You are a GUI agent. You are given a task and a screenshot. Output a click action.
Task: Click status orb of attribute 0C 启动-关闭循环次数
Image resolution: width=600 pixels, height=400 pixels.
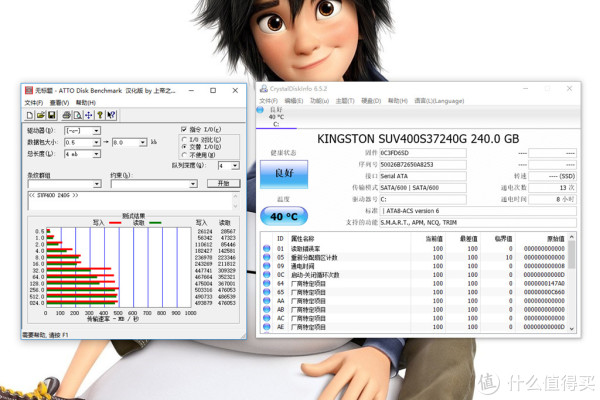(x=267, y=275)
